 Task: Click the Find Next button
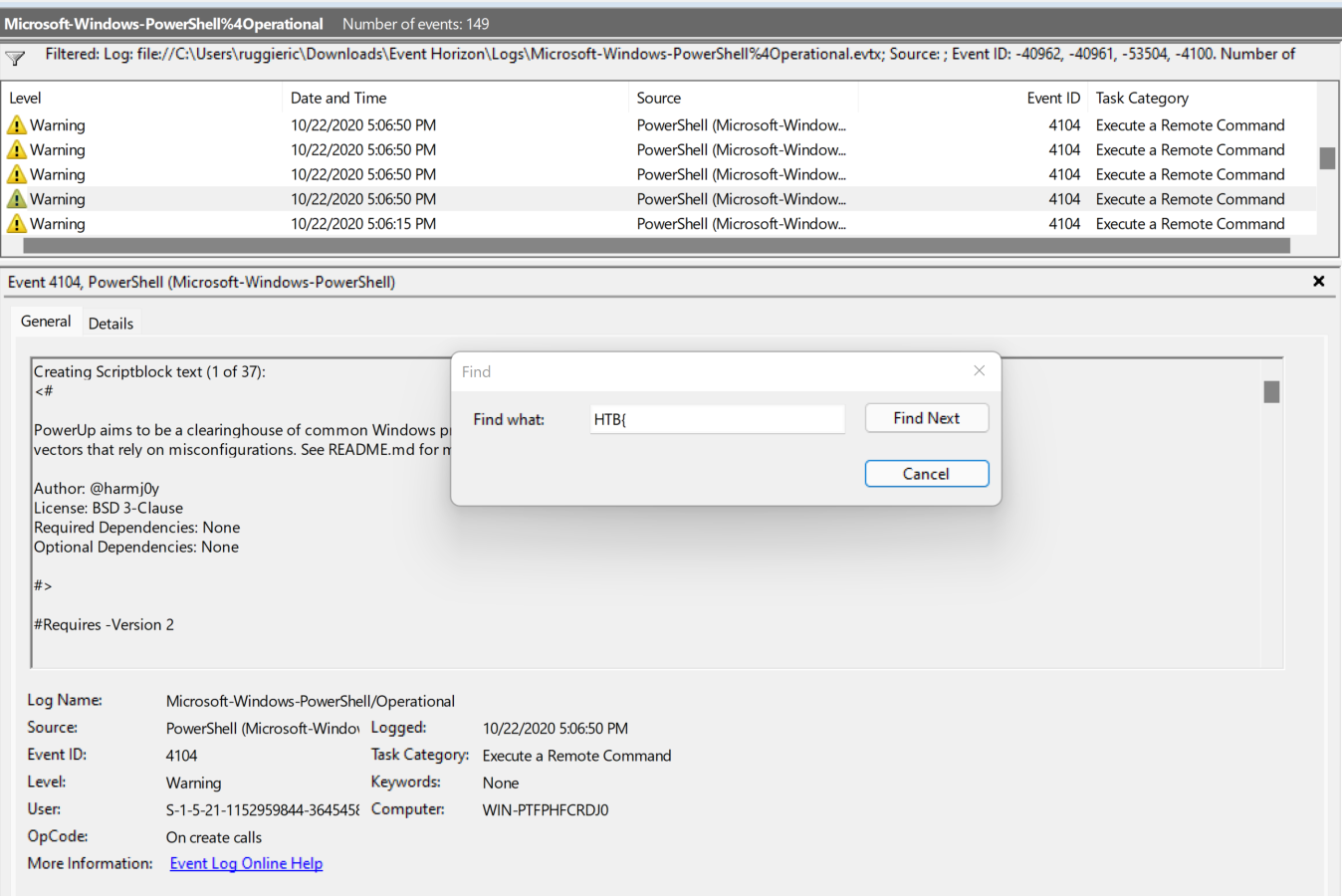(926, 418)
